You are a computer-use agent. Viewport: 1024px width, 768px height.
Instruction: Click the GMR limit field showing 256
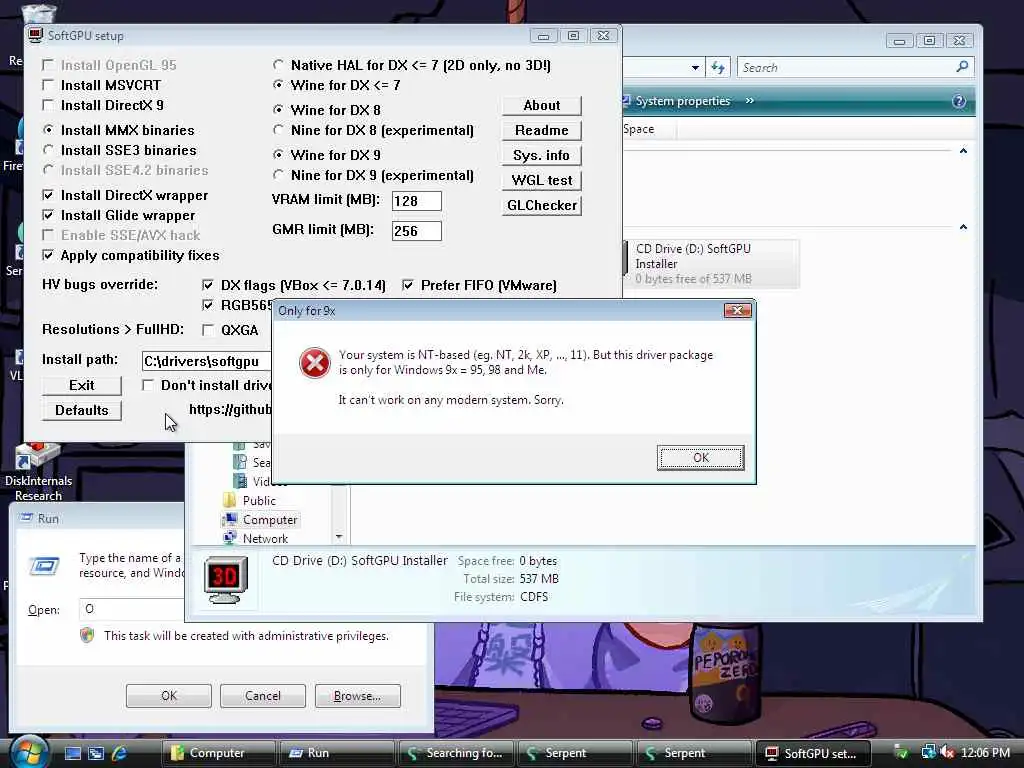[417, 231]
